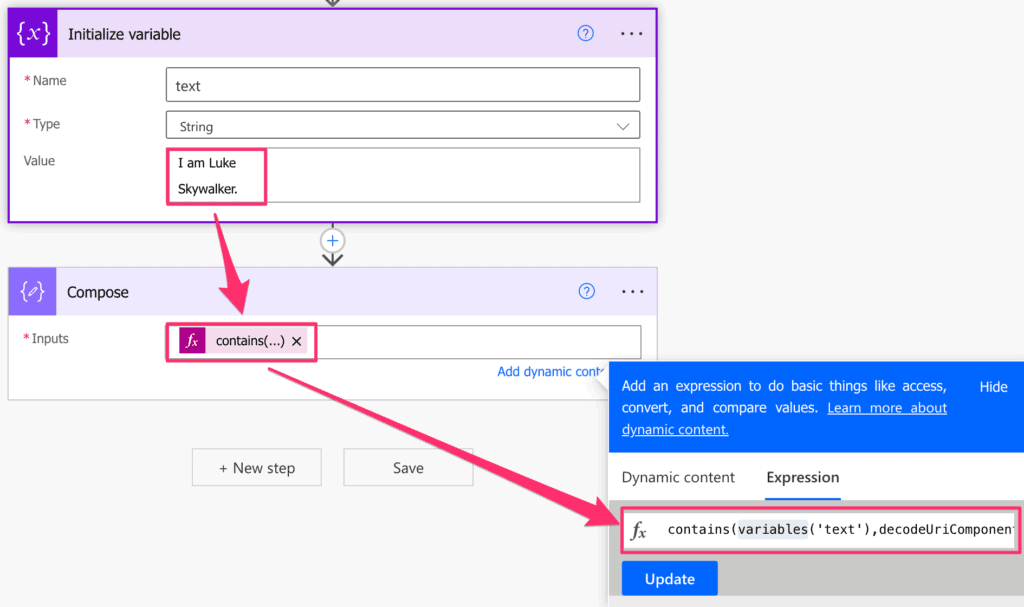Open the Learn more about dynamic content link

(886, 407)
